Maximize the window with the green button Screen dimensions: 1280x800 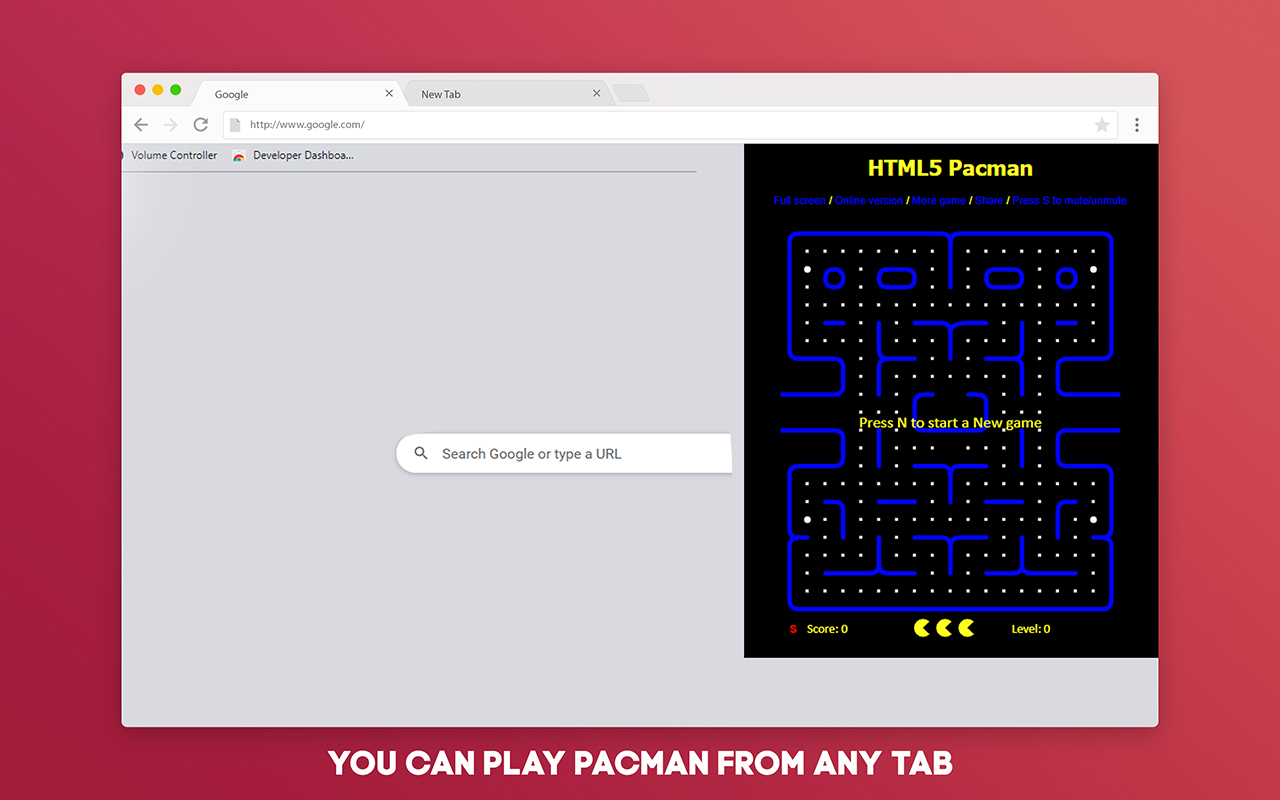coord(176,90)
